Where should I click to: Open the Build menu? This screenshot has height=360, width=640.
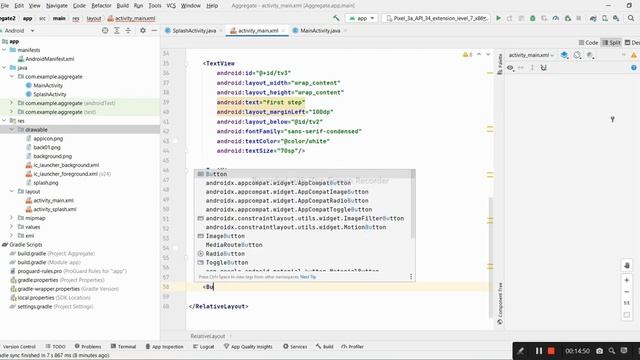(122, 6)
